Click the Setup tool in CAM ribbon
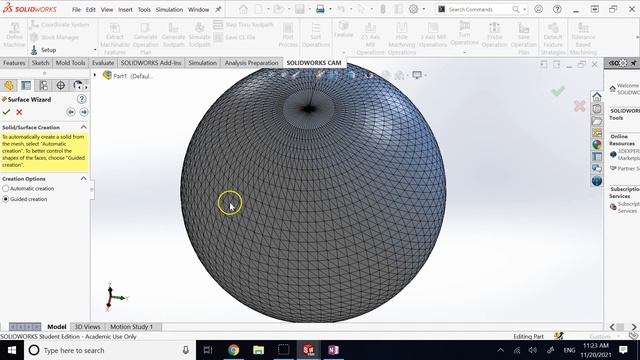640x360 pixels. click(44, 50)
